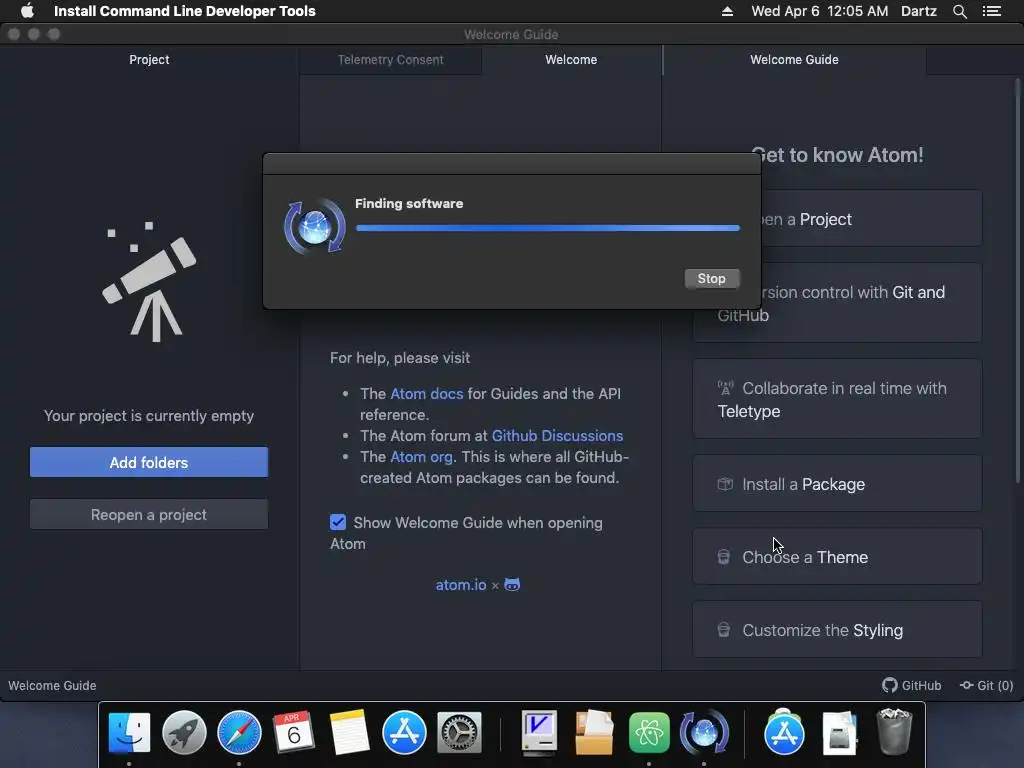Click Add folders button
Viewport: 1024px width, 768px height.
coord(149,462)
